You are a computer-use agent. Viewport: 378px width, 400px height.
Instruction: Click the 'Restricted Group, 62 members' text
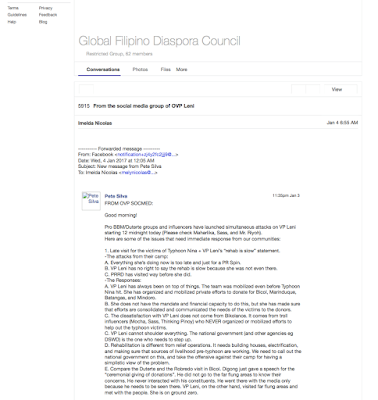pyautogui.click(x=119, y=54)
